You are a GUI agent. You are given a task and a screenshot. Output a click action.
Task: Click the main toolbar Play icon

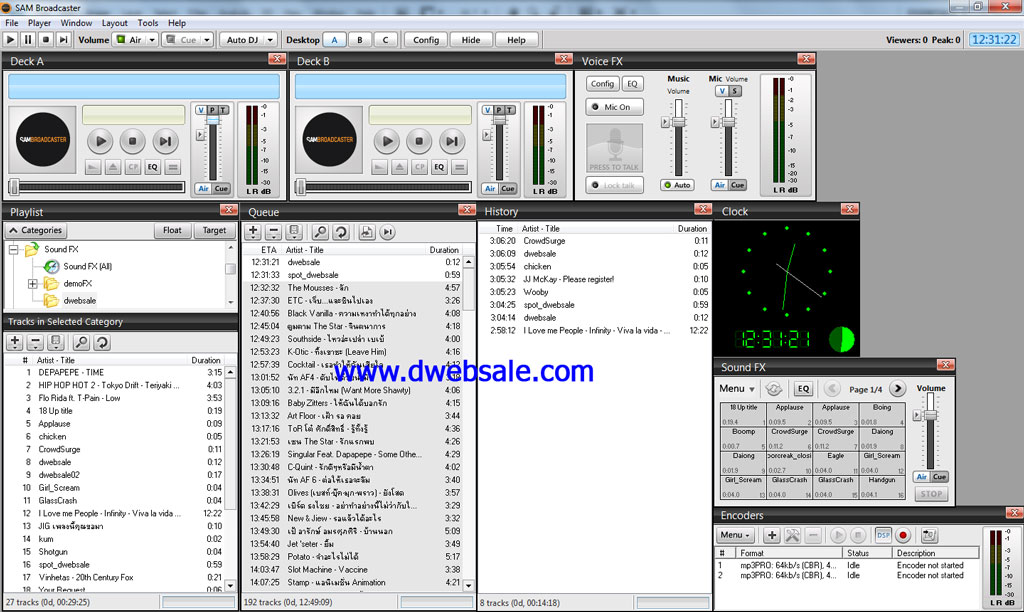[x=10, y=40]
